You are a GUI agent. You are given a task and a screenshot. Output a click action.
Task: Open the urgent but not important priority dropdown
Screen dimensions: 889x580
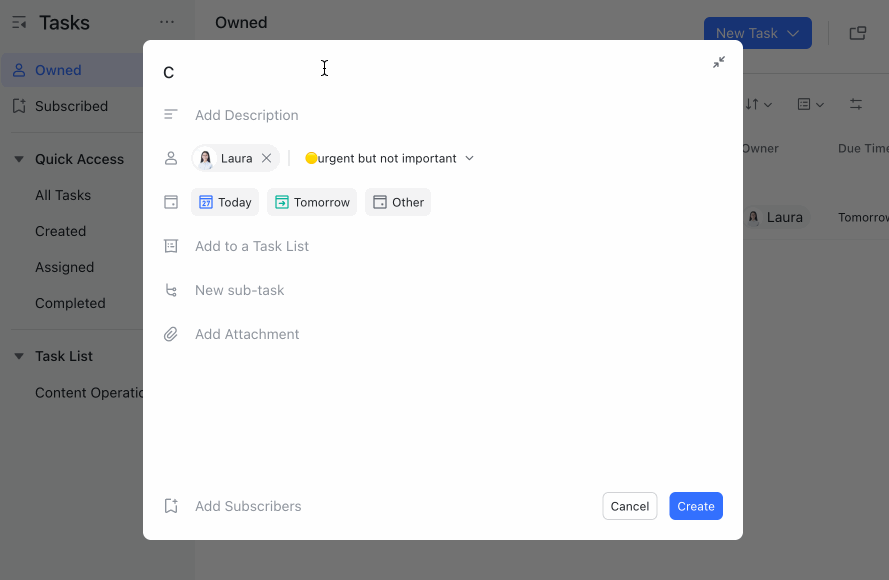click(x=469, y=157)
